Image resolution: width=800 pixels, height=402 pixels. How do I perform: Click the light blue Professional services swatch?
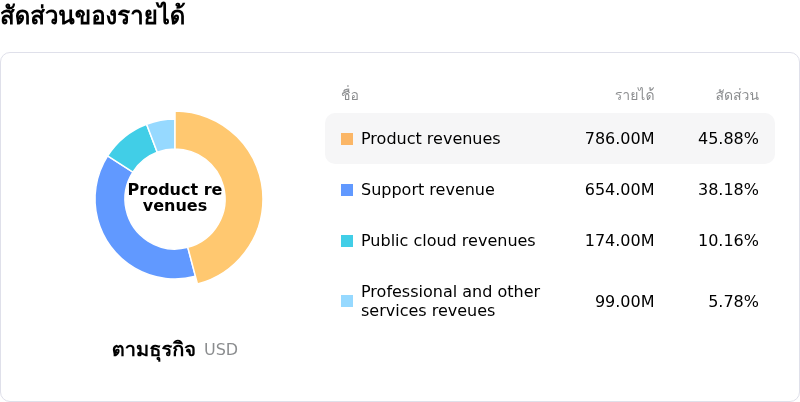pos(347,301)
